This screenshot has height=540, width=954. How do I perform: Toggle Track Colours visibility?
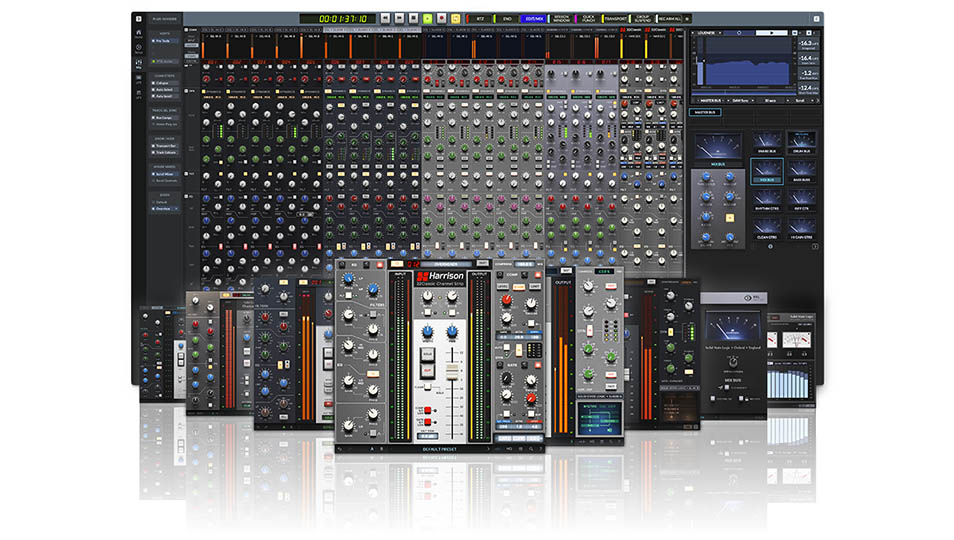(164, 153)
